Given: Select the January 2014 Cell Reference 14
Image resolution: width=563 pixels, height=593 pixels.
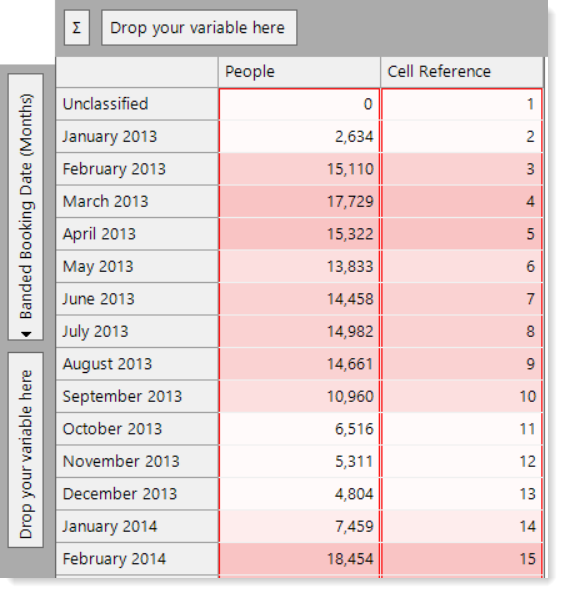Looking at the screenshot, I should pyautogui.click(x=462, y=527).
